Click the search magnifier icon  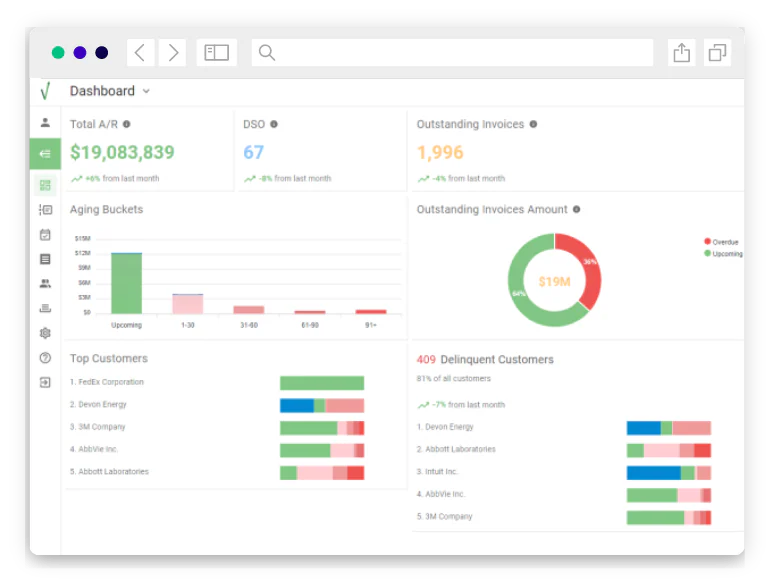pos(267,52)
